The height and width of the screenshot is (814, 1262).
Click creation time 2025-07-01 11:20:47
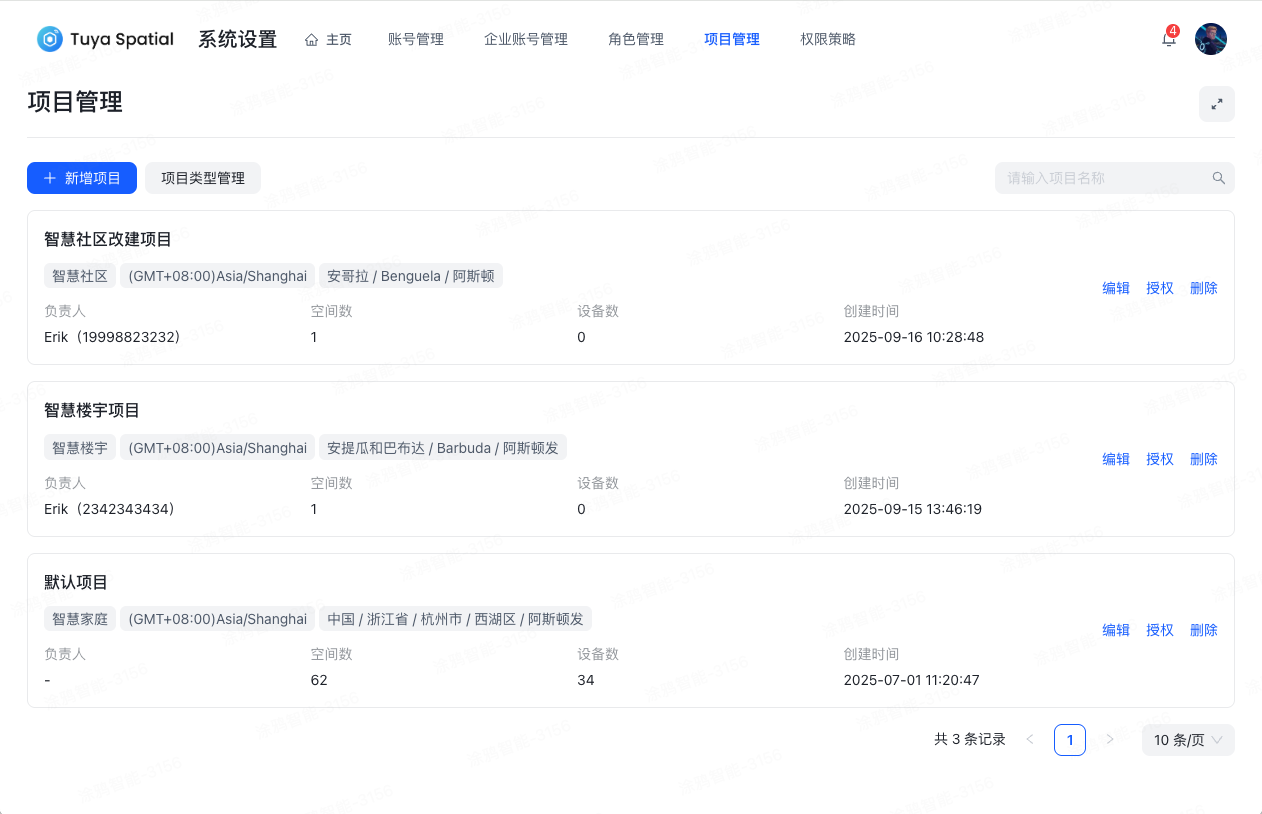[x=912, y=680]
